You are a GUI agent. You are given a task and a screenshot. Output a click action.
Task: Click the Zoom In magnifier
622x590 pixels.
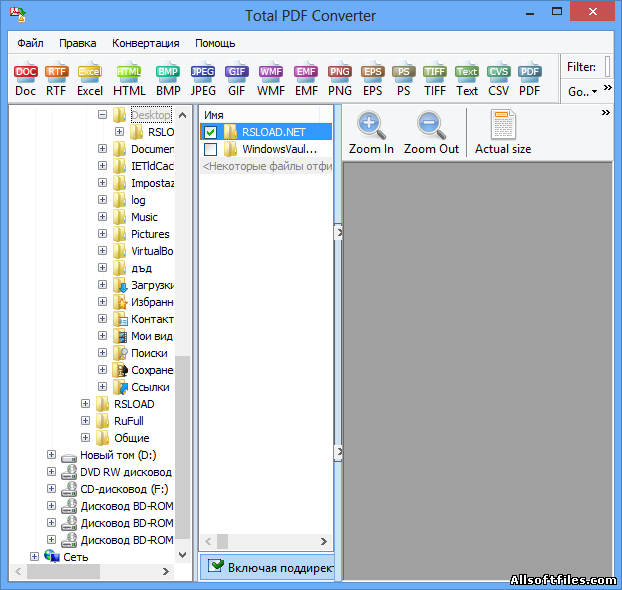(x=371, y=132)
